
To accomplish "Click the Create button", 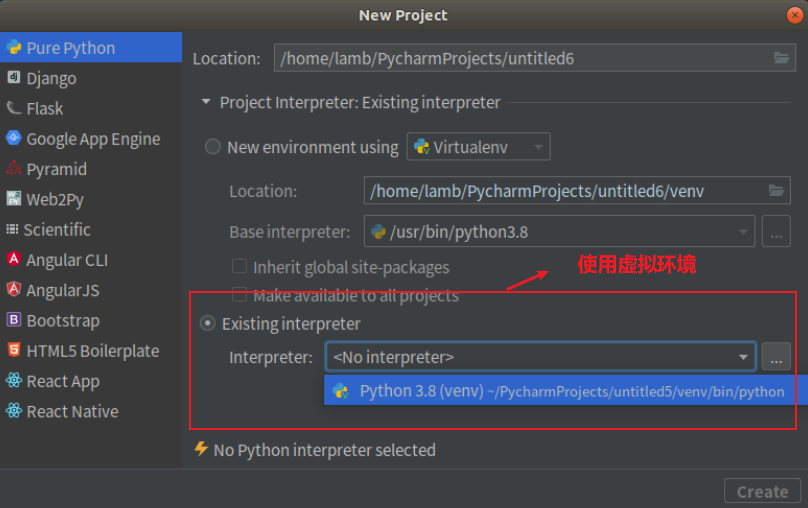I will coord(762,491).
